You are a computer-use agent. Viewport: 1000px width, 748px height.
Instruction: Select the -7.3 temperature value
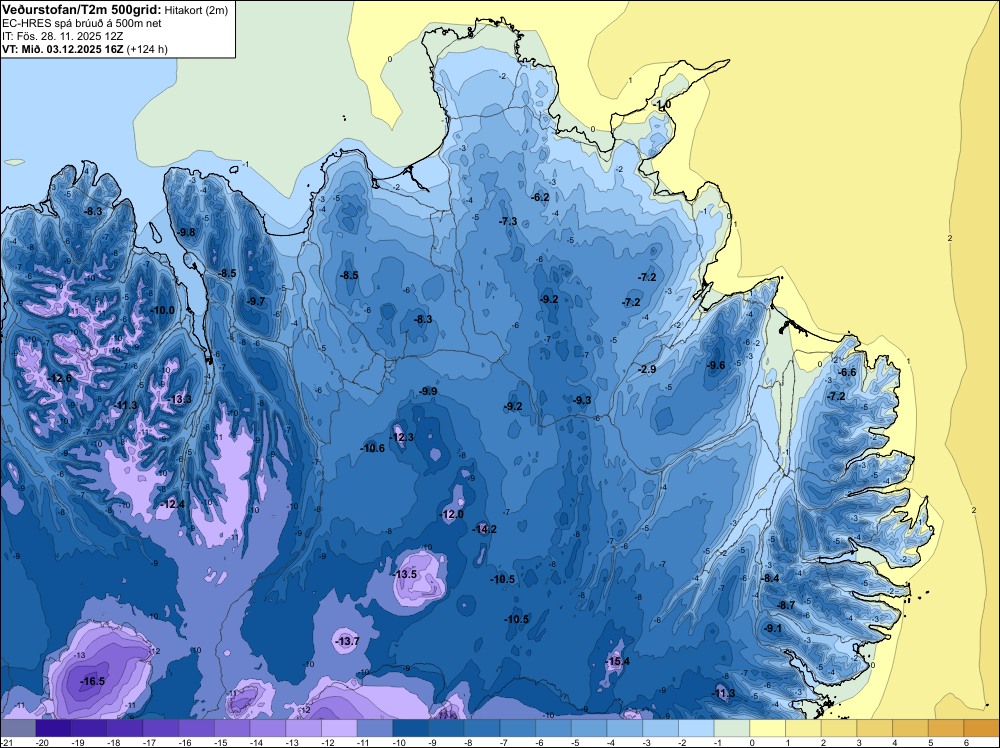pyautogui.click(x=508, y=221)
